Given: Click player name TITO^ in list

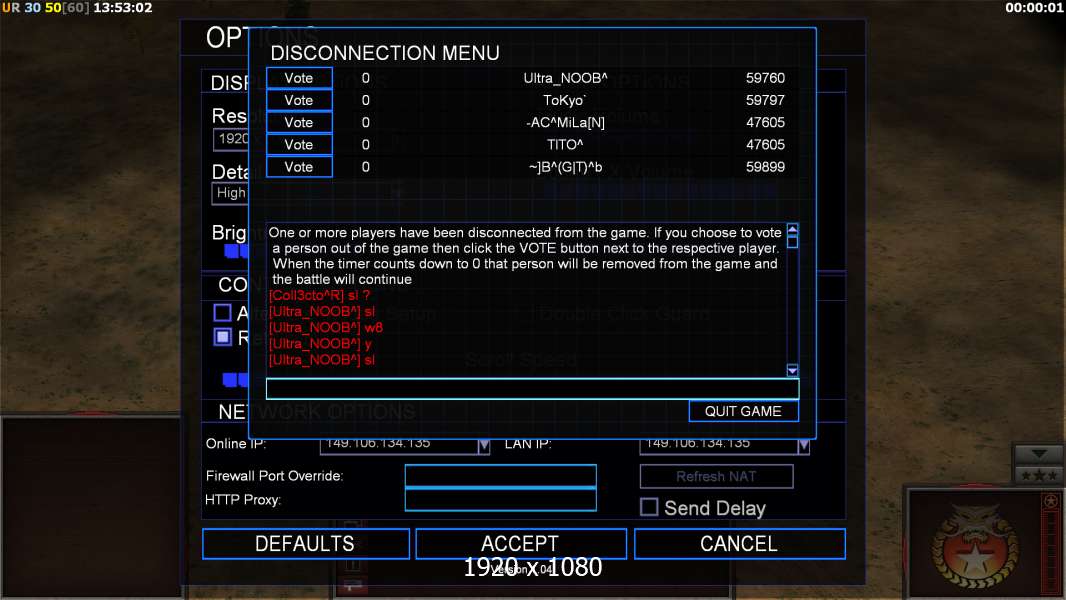Looking at the screenshot, I should (x=565, y=145).
